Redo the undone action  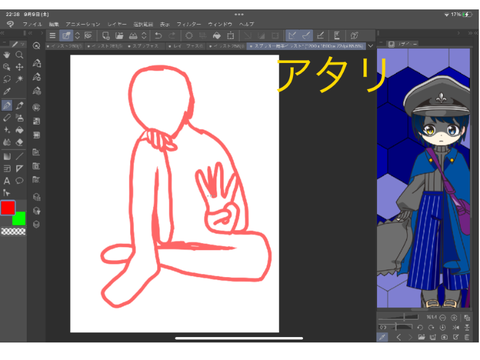click(172, 35)
